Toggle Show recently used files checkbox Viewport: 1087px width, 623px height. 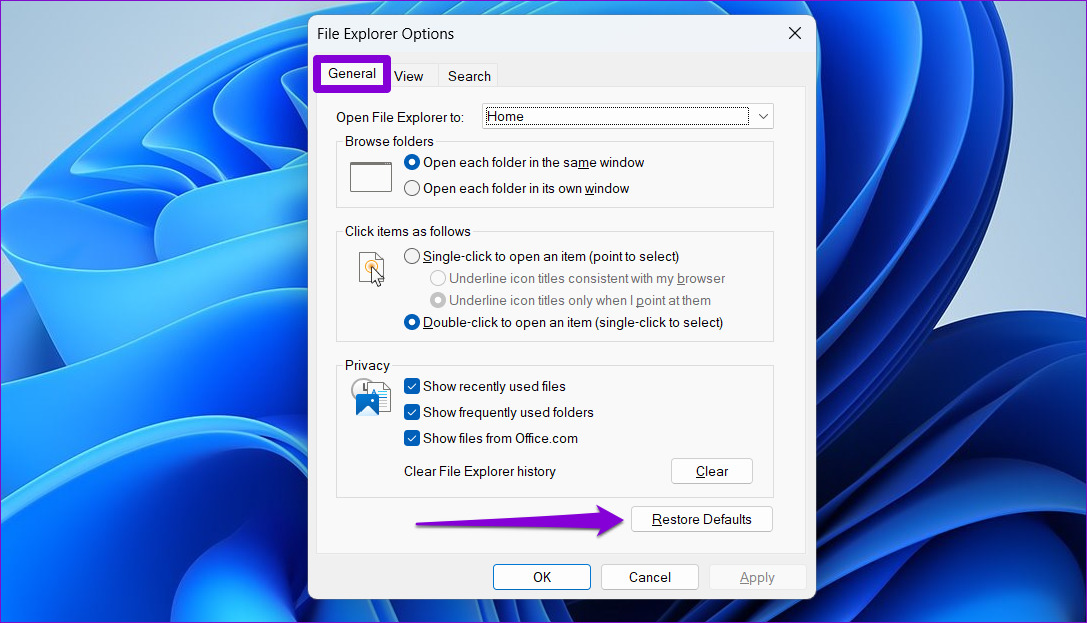pyautogui.click(x=412, y=386)
